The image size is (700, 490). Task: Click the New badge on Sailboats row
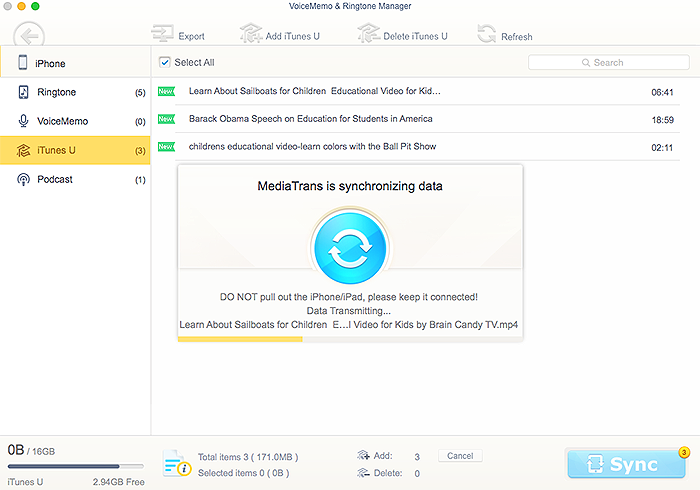tap(166, 91)
